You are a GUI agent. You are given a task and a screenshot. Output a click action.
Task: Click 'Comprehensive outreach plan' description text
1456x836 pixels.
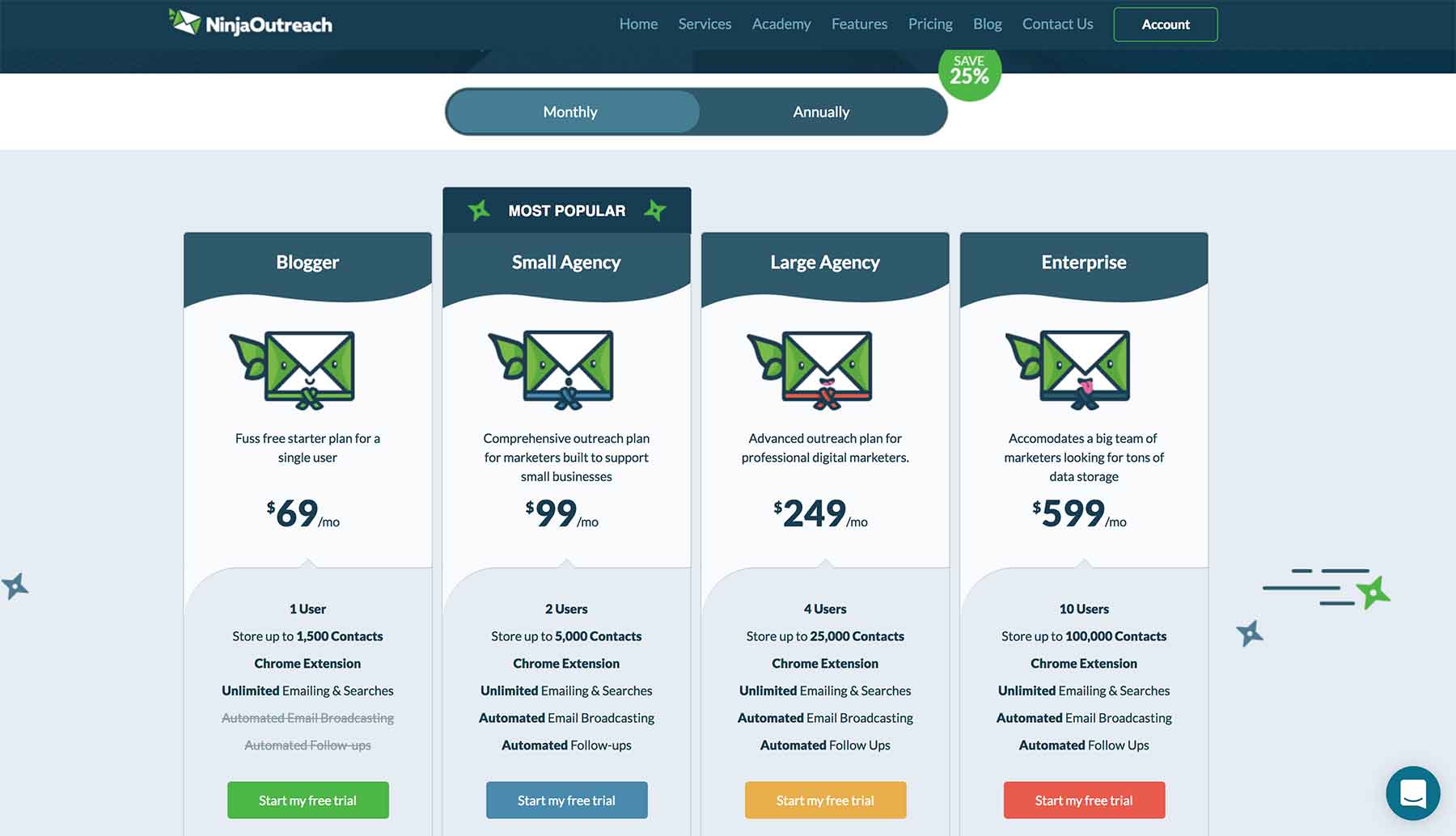tap(566, 458)
